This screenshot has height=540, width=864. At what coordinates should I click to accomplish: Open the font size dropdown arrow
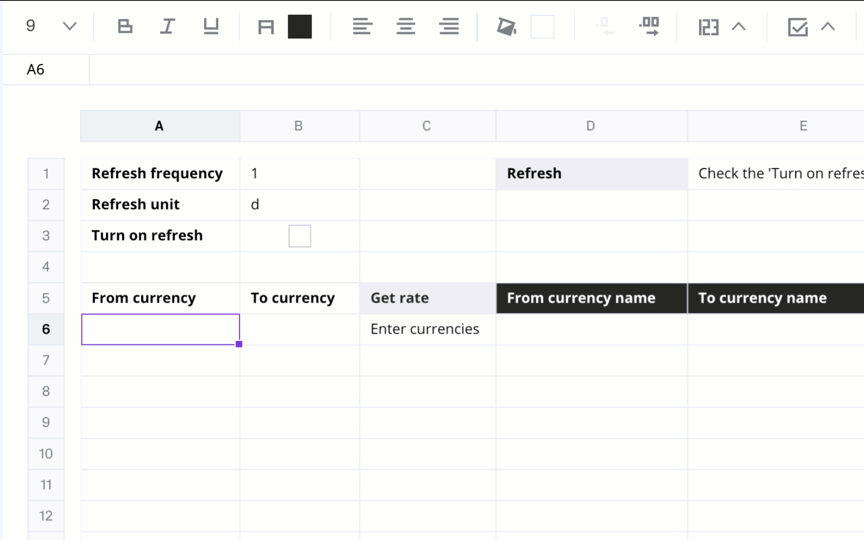click(69, 26)
